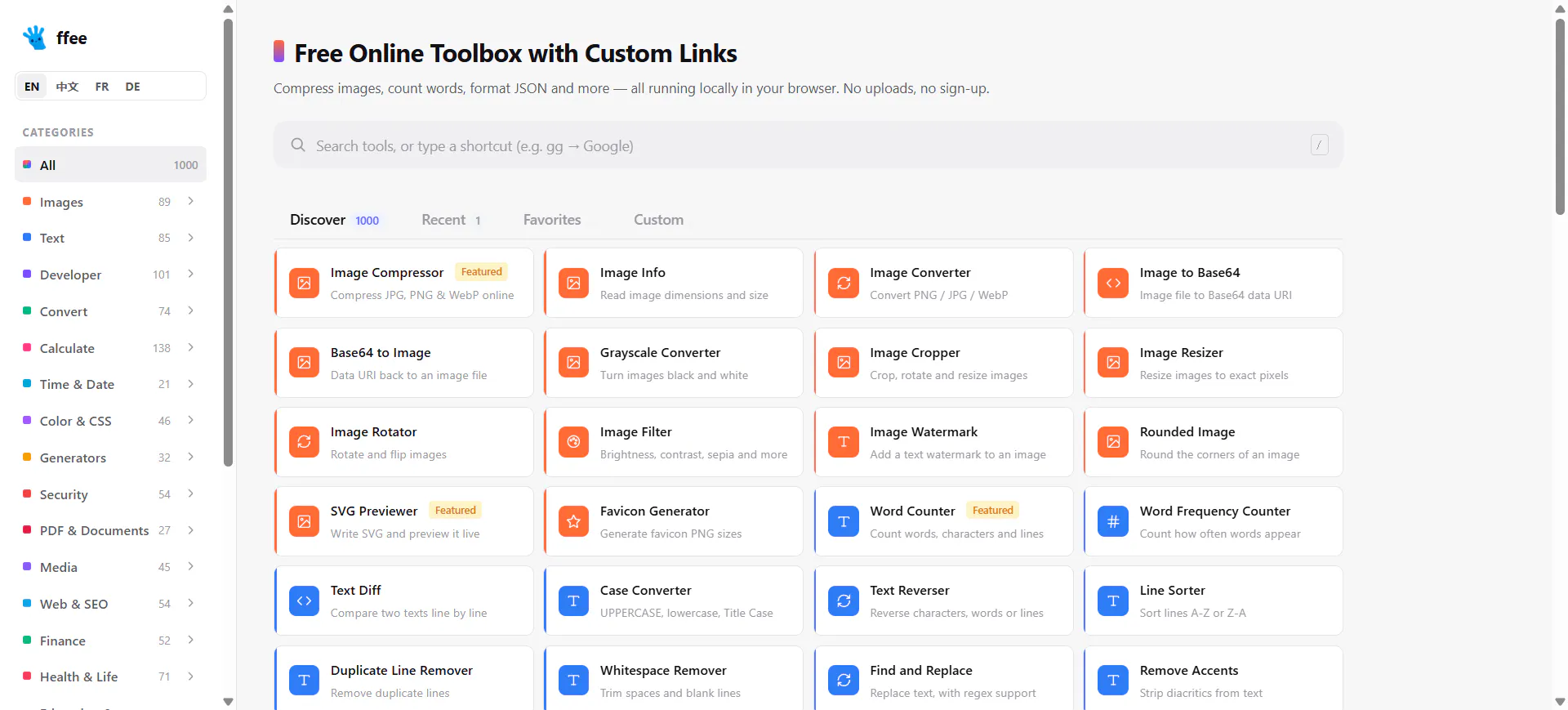The width and height of the screenshot is (1568, 710).
Task: Select the Text Reverser icon
Action: click(844, 601)
